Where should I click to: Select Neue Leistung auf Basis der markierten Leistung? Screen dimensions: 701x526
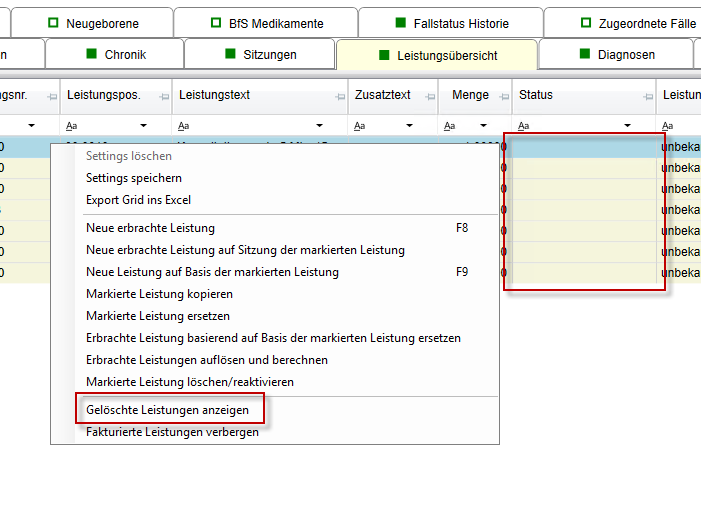[286, 272]
